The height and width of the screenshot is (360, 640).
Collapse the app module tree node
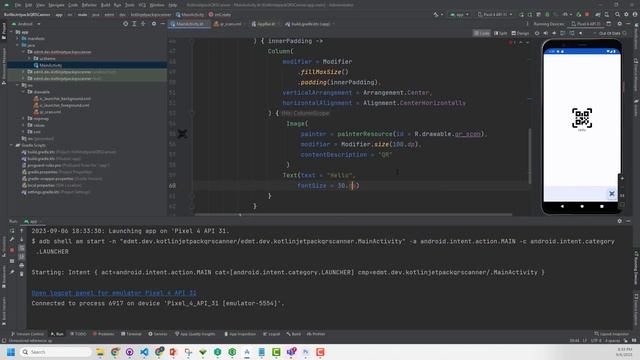pyautogui.click(x=12, y=32)
